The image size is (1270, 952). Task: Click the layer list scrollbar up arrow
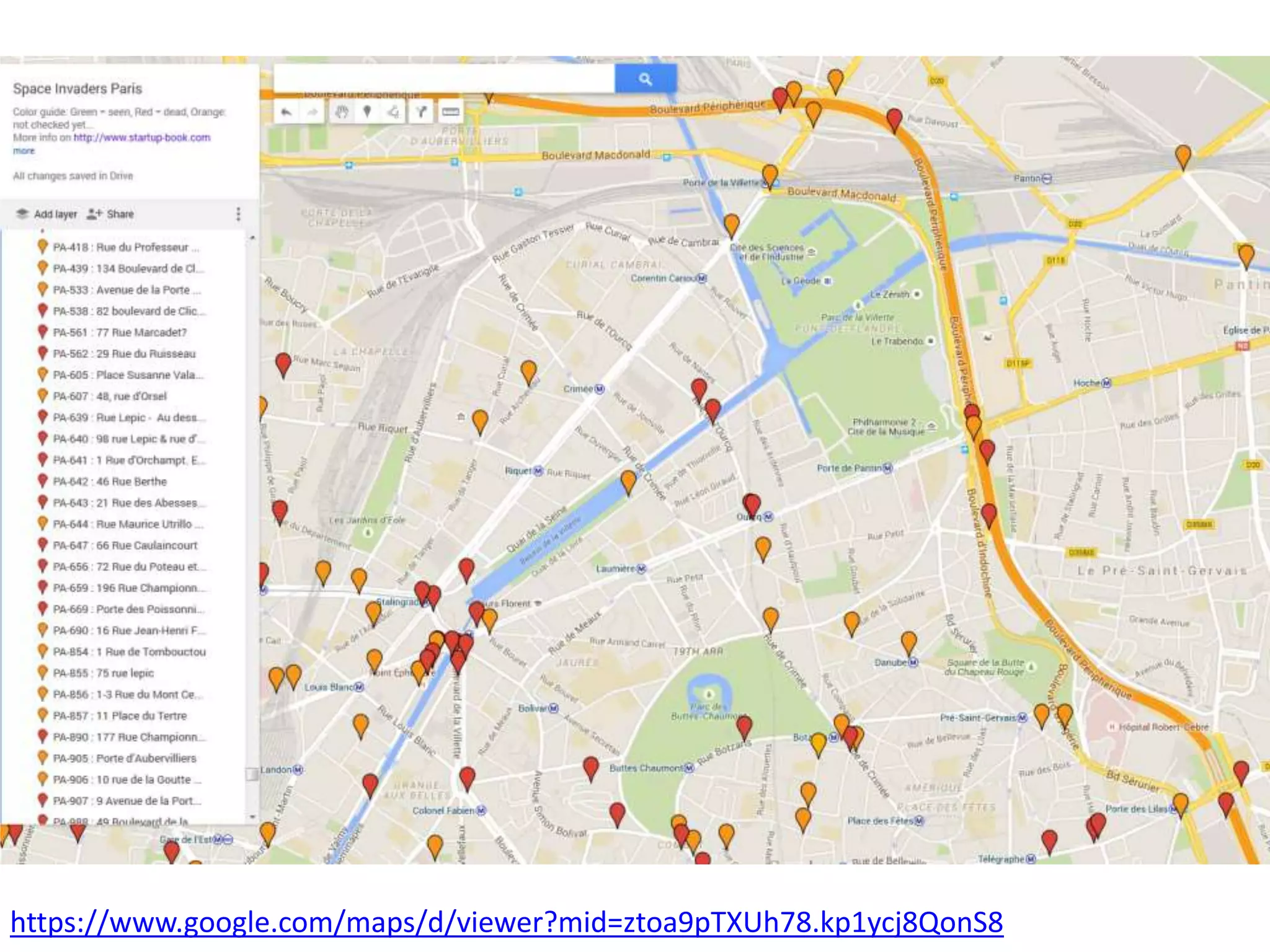(252, 238)
